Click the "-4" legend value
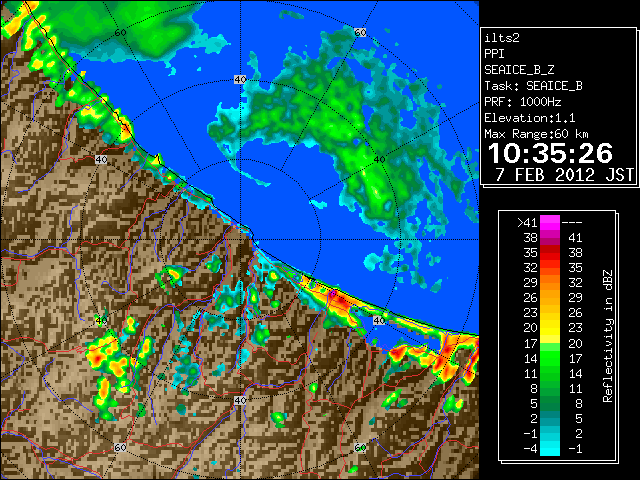Image resolution: width=640 pixels, height=480 pixels. point(530,448)
